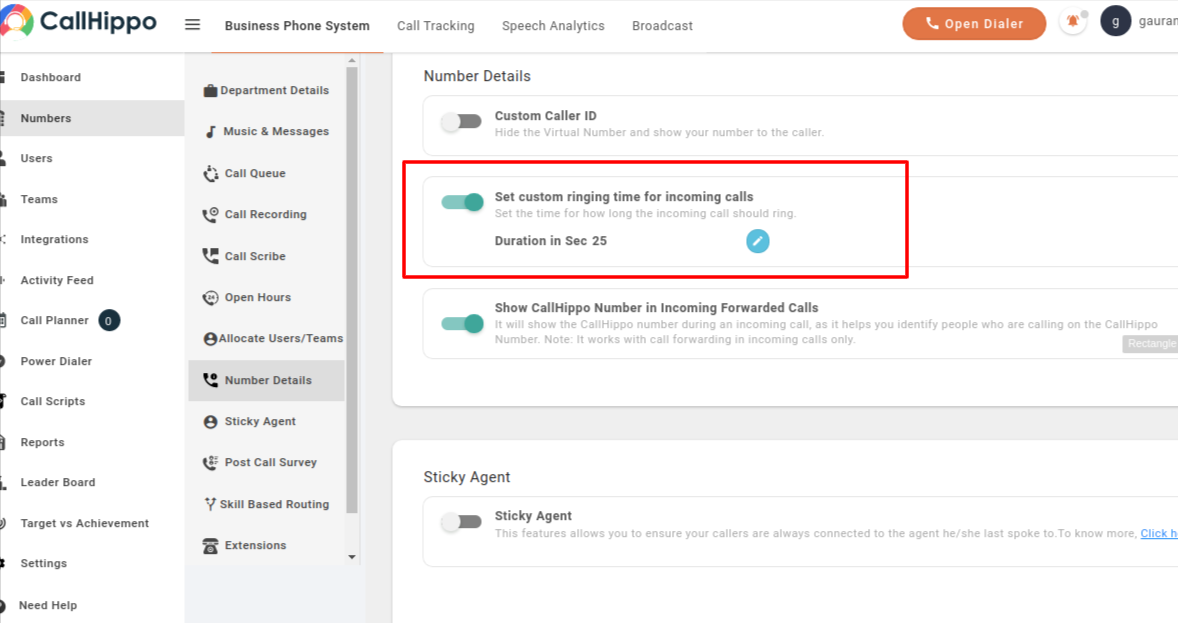The image size is (1178, 623).
Task: Select Call Recording label in the submenu
Action: click(265, 215)
